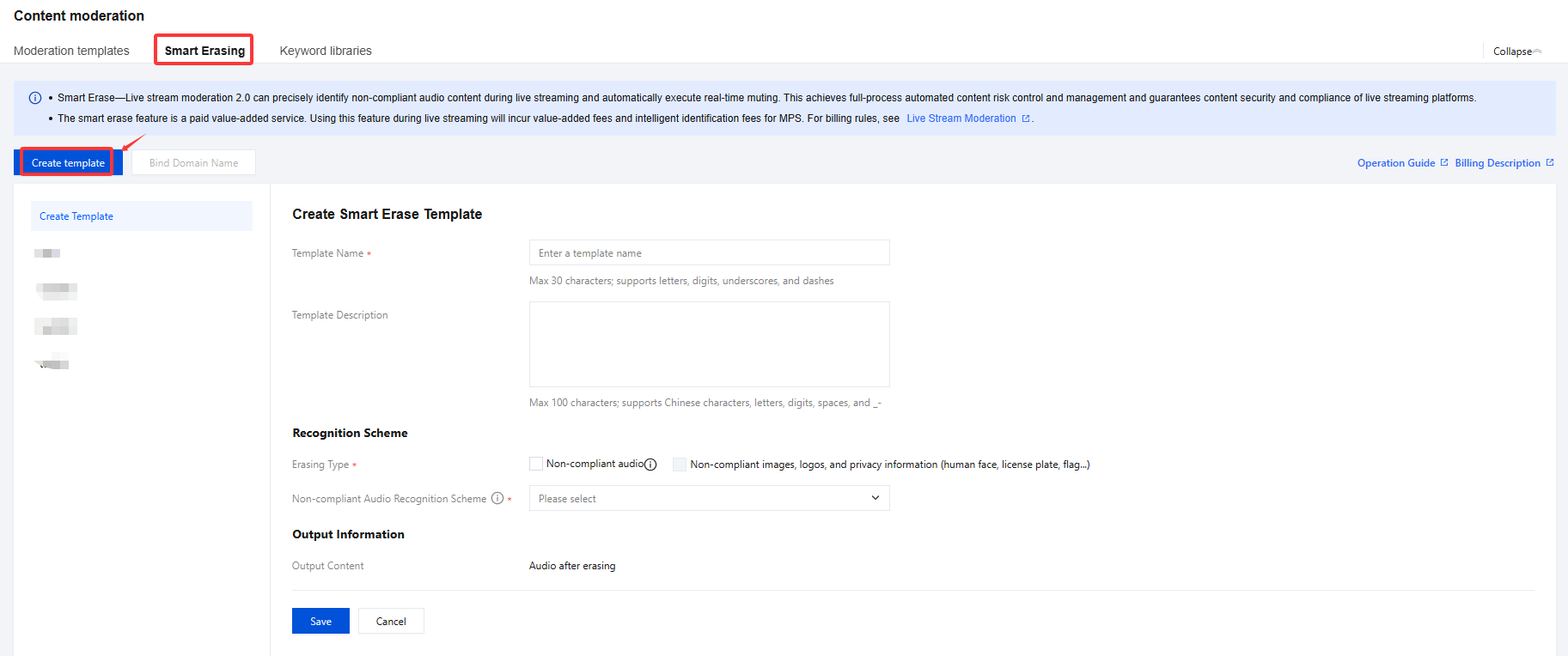Screen dimensions: 1568x656
Task: Save the smart erase template
Action: point(320,621)
